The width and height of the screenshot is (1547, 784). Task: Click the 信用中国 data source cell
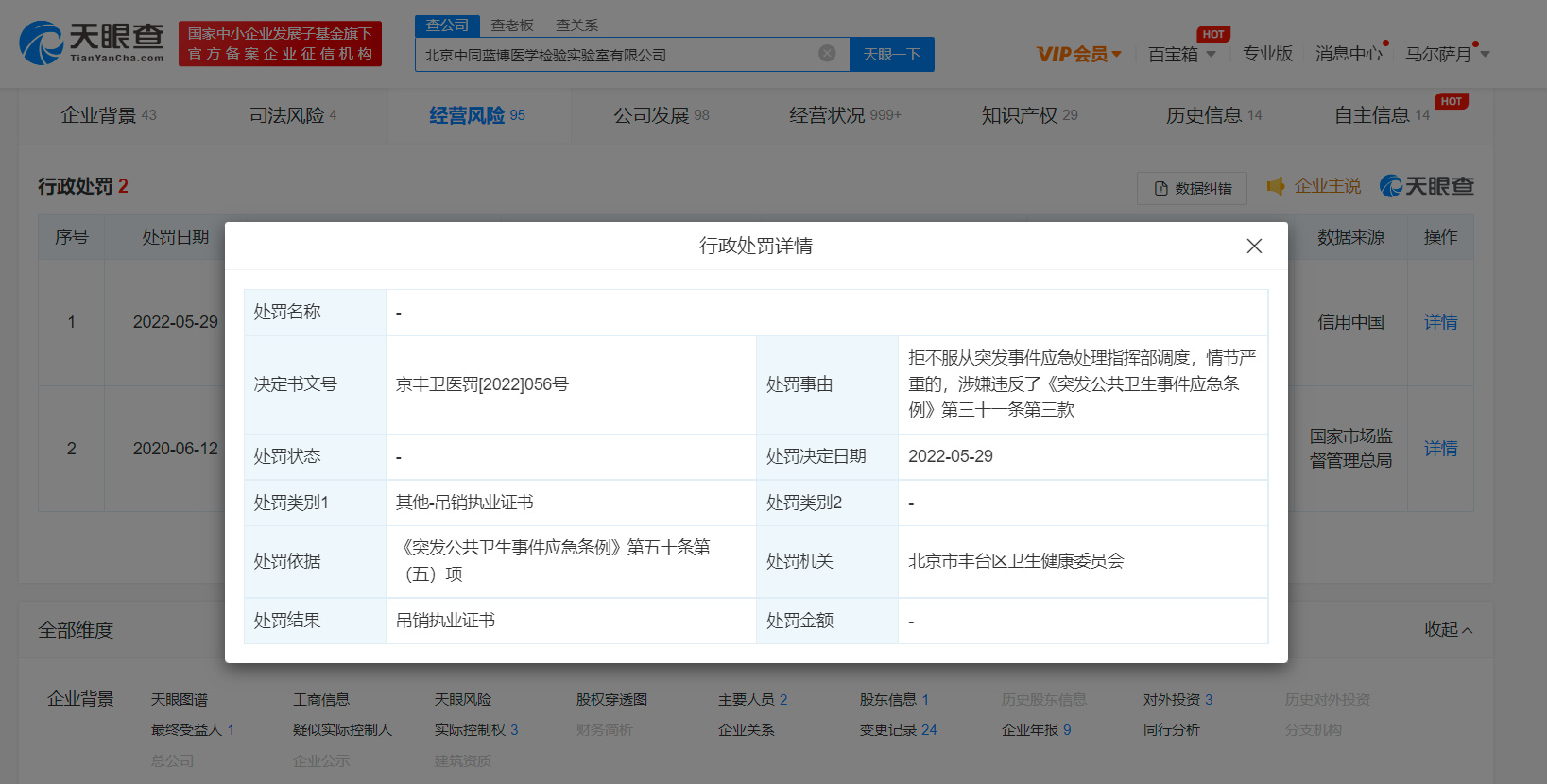click(x=1350, y=322)
